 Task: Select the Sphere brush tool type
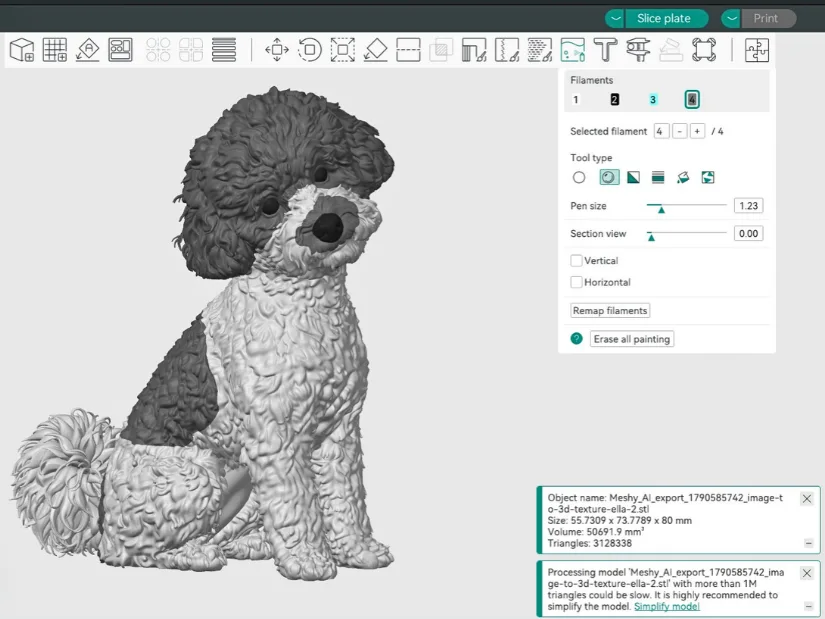pos(609,177)
